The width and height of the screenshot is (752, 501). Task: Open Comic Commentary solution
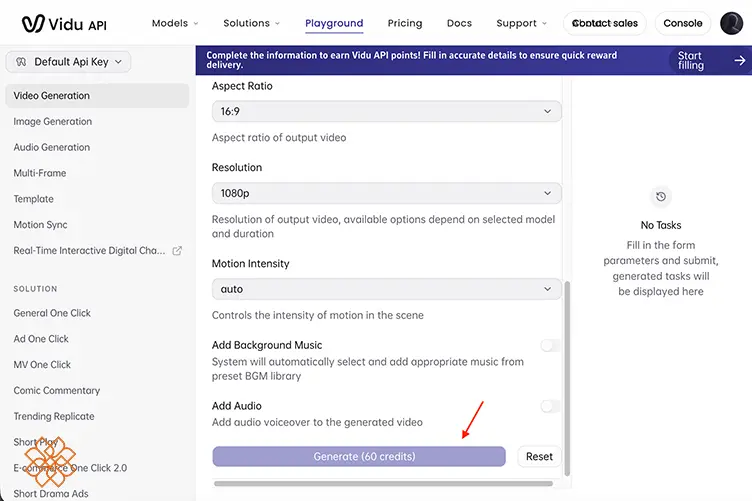point(57,391)
